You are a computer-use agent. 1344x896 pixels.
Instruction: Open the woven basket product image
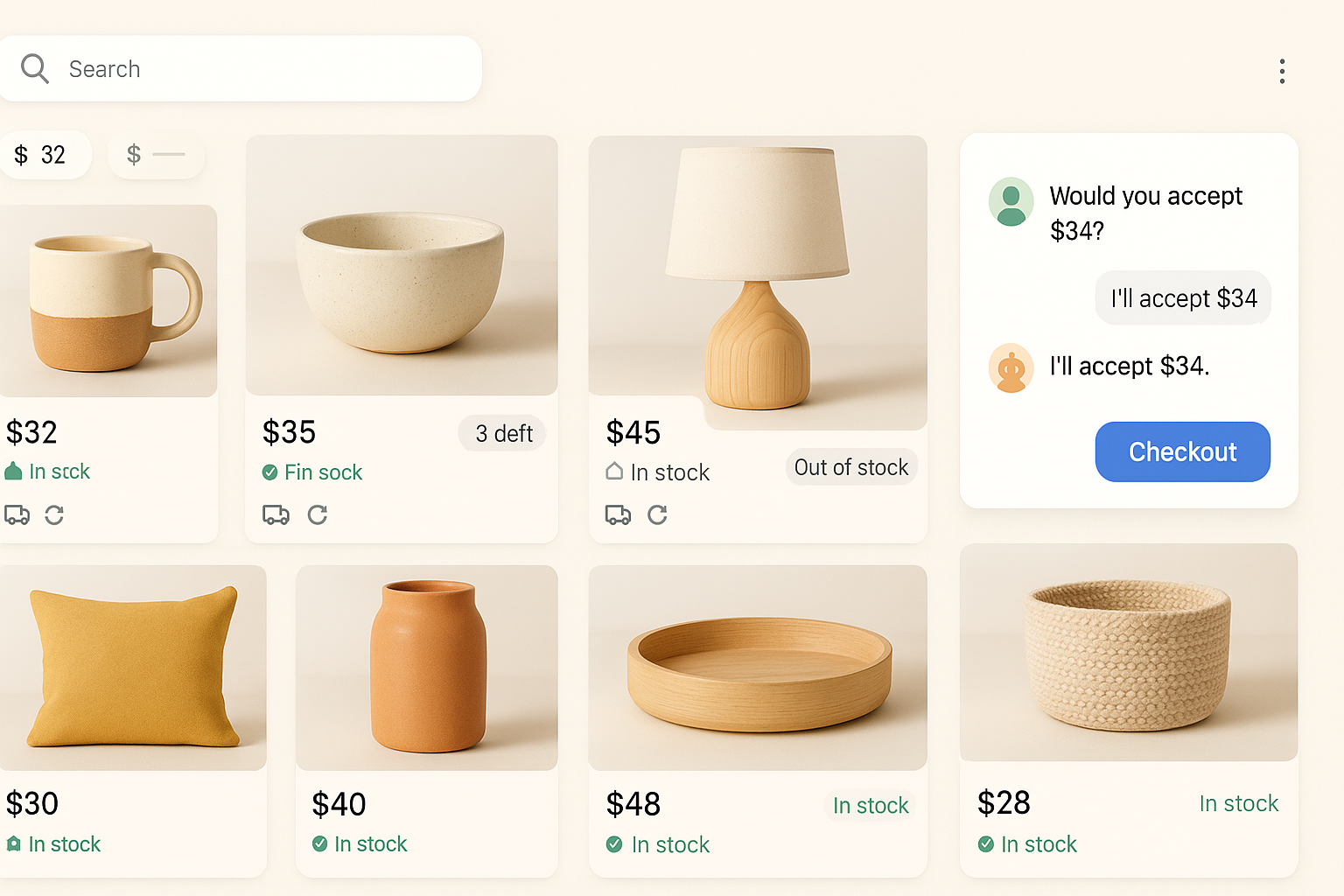pyautogui.click(x=1129, y=653)
